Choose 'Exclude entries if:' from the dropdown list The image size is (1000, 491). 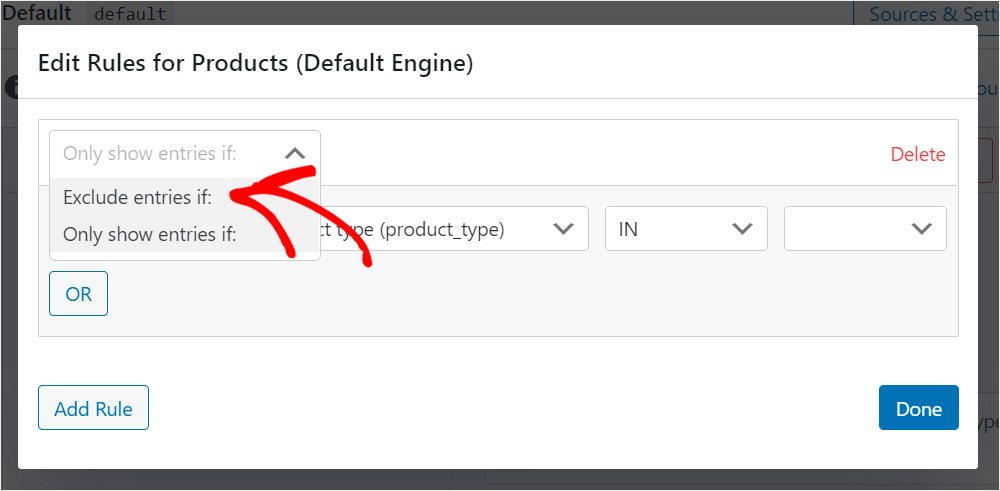184,198
